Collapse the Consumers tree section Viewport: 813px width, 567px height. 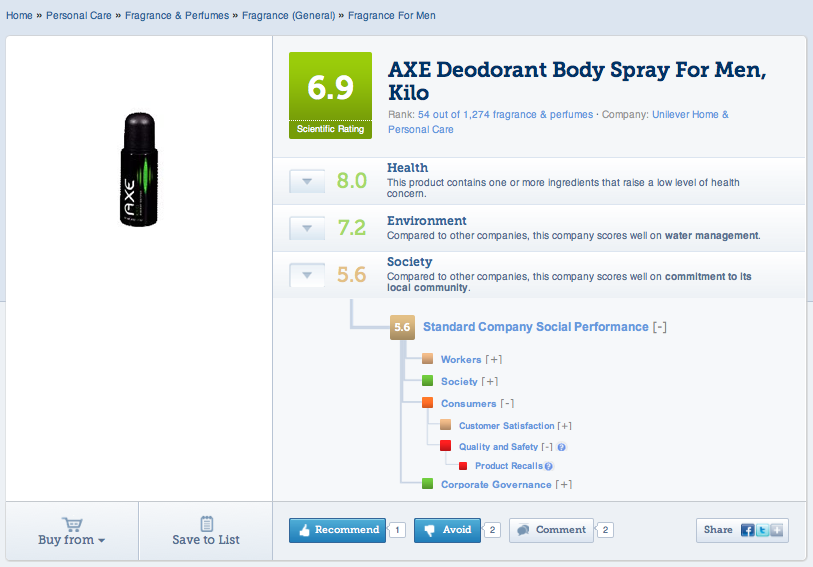506,404
